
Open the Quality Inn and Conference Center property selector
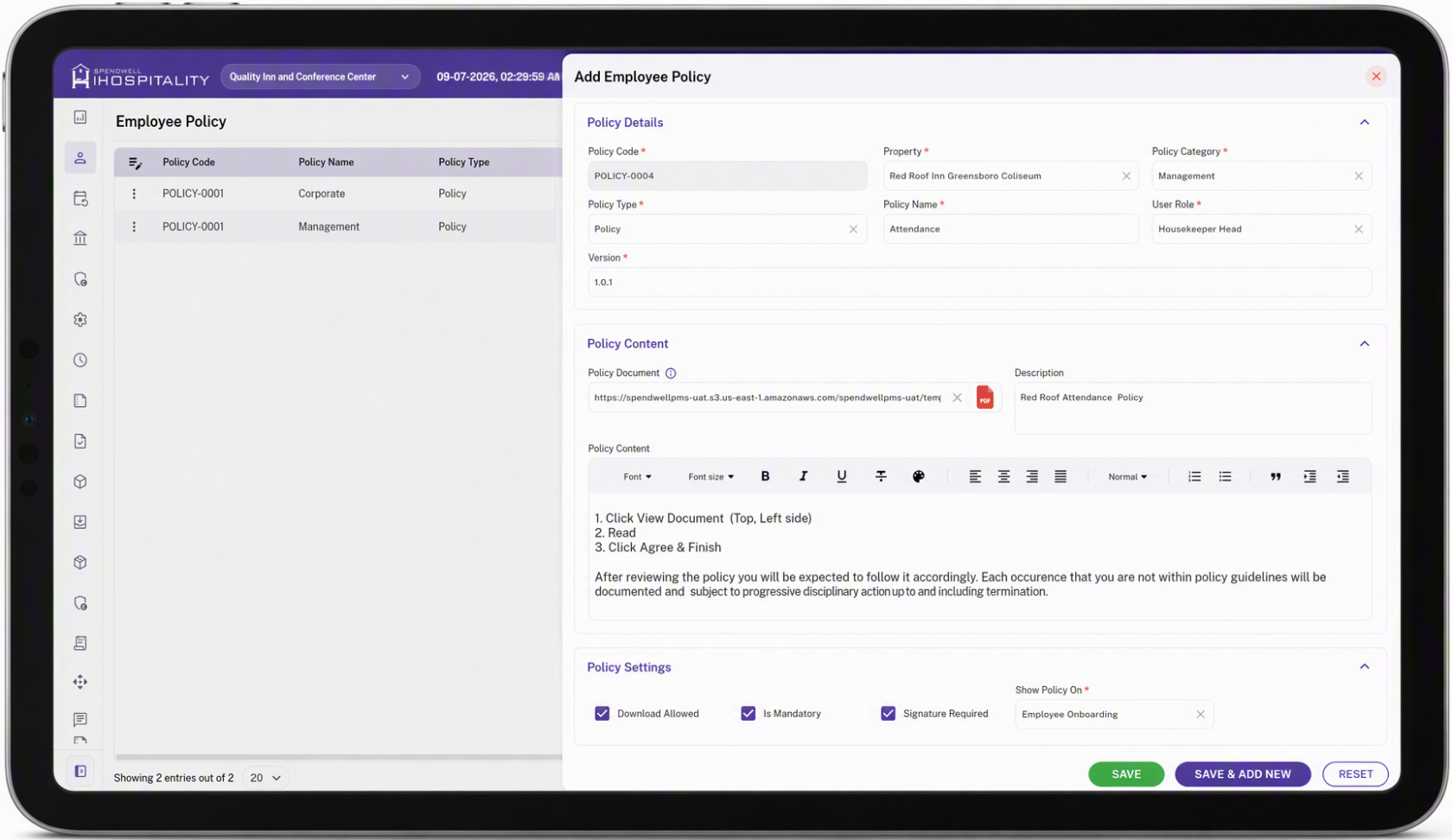320,77
